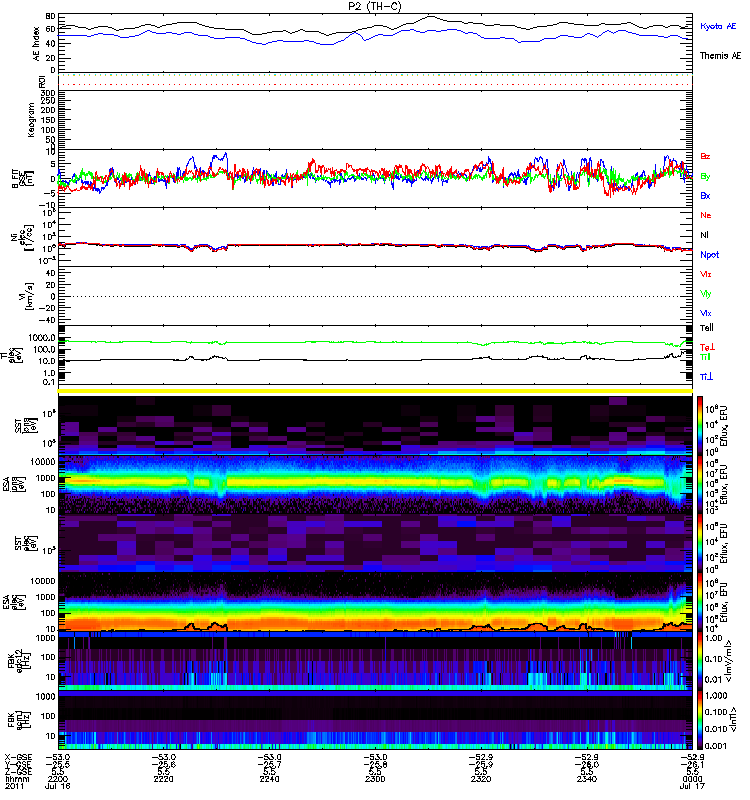Select the 'Kyoto AE' legend label
This screenshot has height=800, width=750.
coord(718,26)
